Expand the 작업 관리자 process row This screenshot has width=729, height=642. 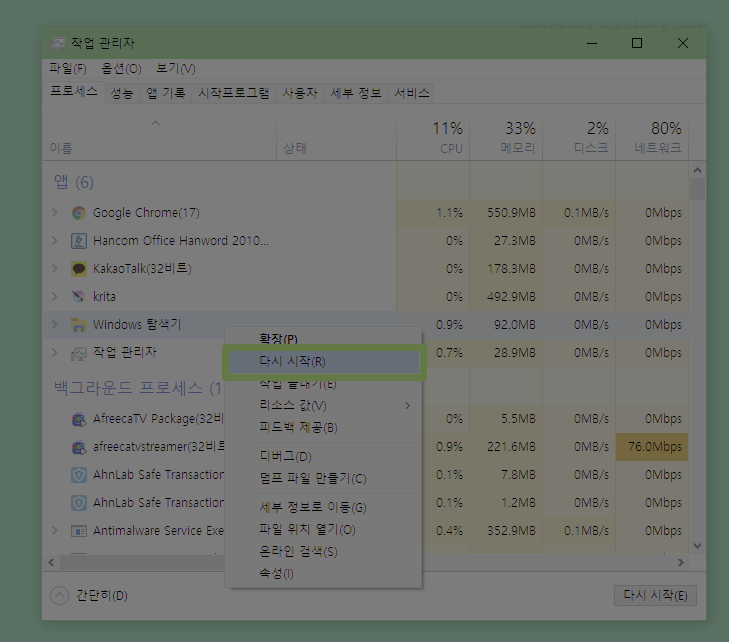(54, 352)
